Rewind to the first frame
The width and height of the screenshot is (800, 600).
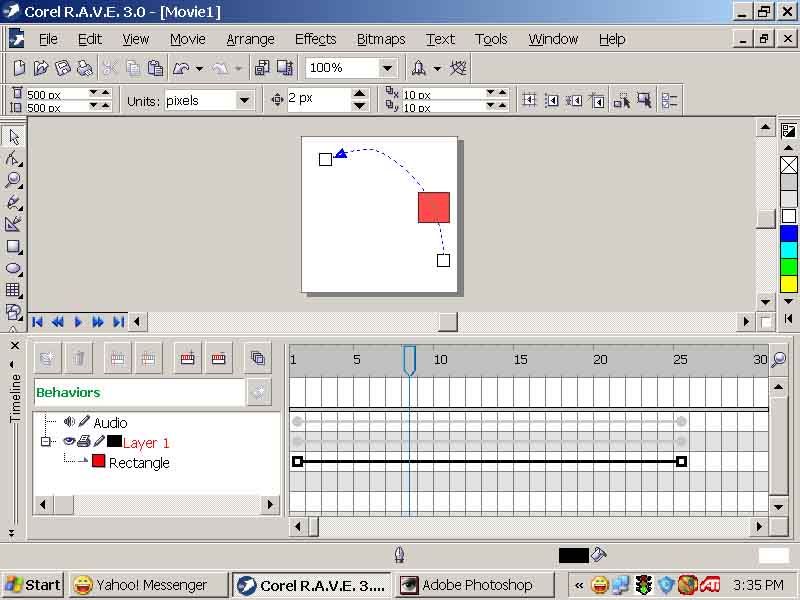[37, 322]
